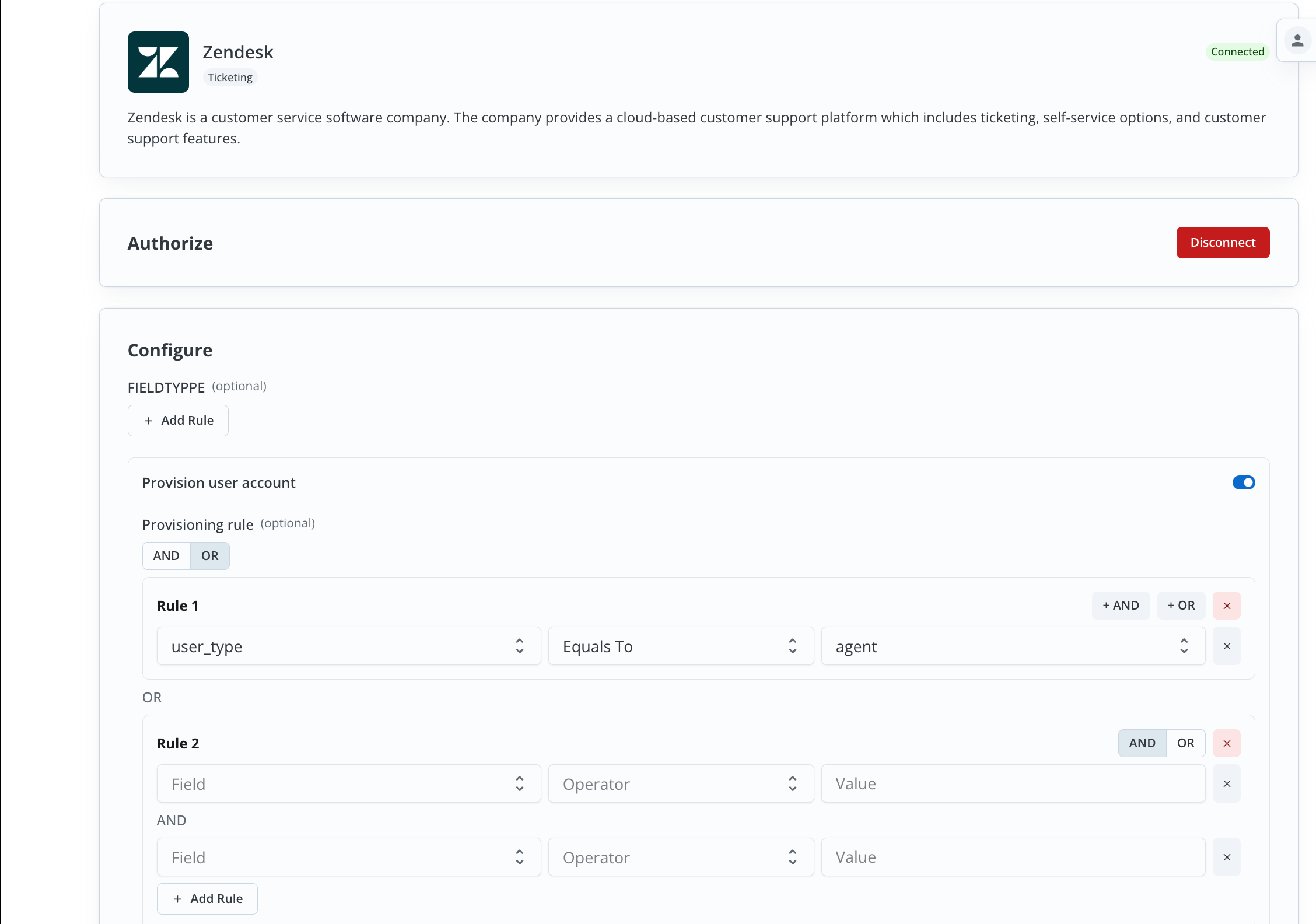Click the Ticketing category tag

pyautogui.click(x=230, y=77)
